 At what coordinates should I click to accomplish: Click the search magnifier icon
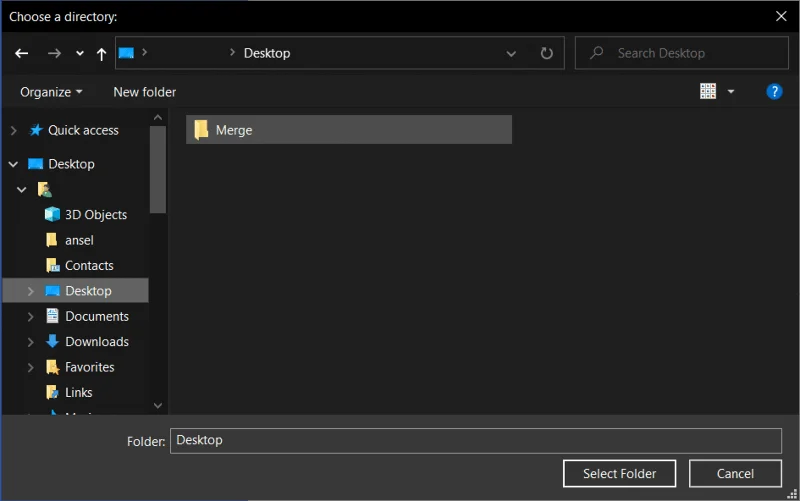coord(596,53)
